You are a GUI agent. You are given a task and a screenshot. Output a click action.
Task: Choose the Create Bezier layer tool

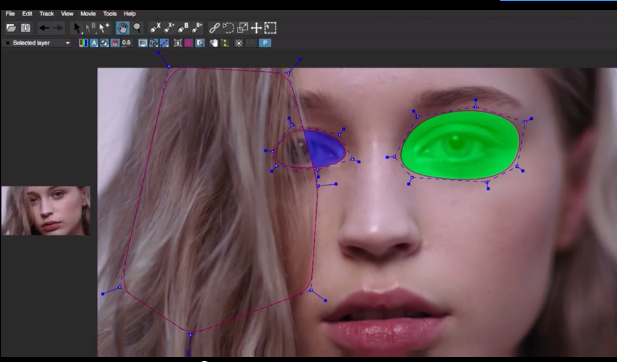pyautogui.click(x=183, y=28)
